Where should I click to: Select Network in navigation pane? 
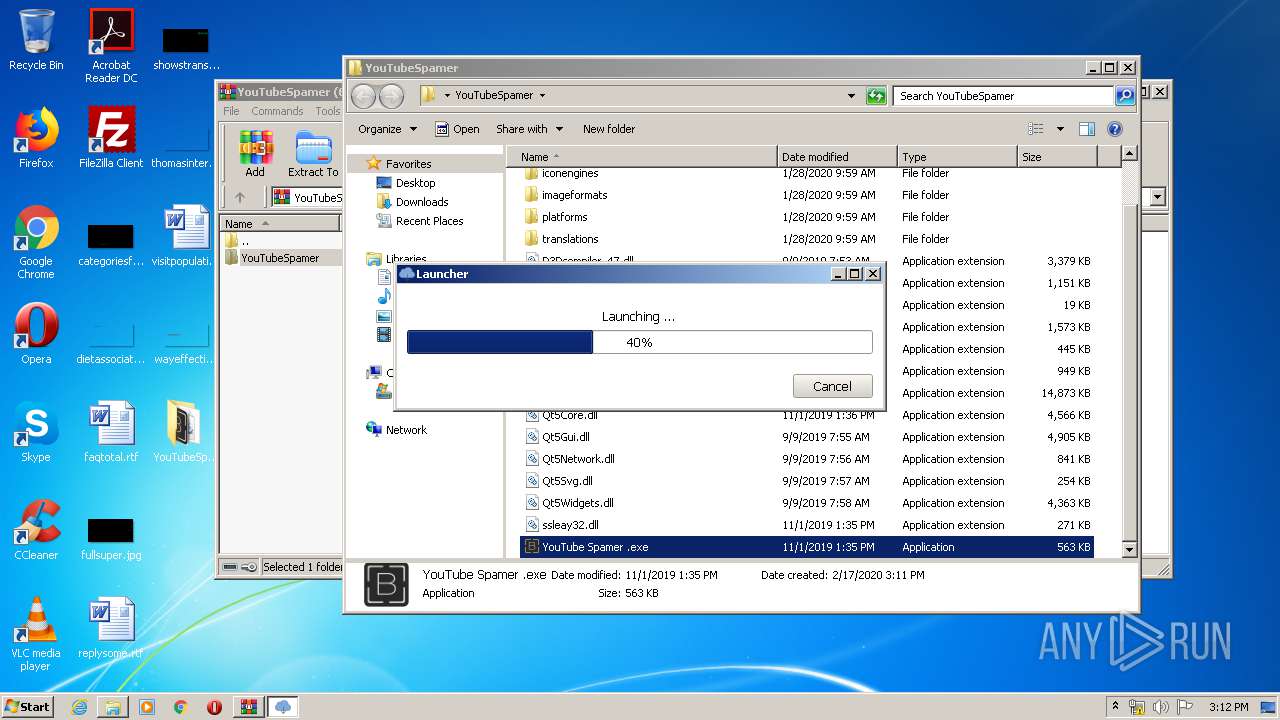pos(406,430)
